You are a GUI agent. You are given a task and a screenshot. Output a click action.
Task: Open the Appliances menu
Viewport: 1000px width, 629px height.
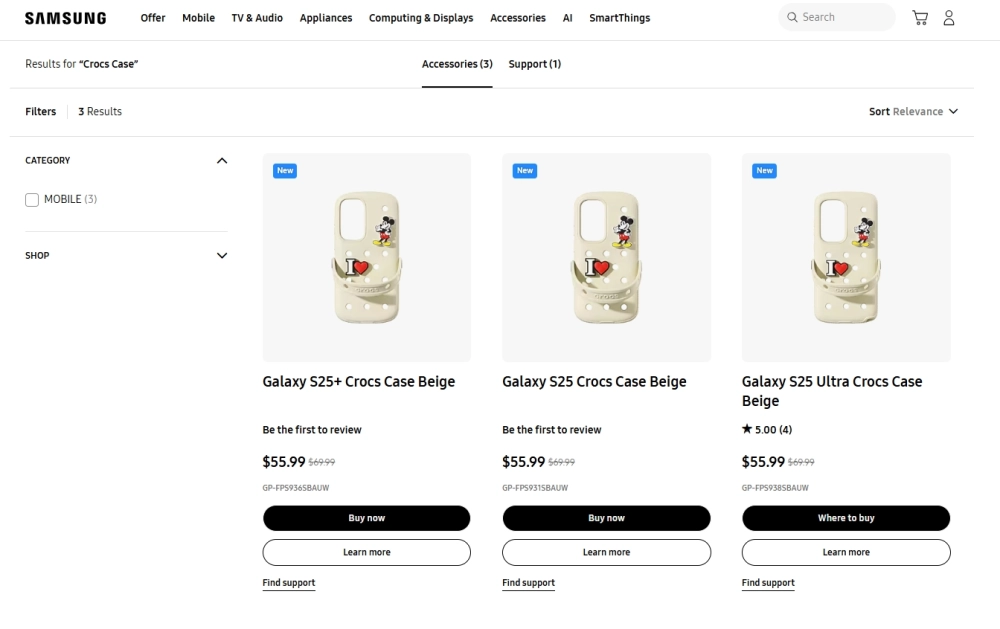[x=326, y=18]
